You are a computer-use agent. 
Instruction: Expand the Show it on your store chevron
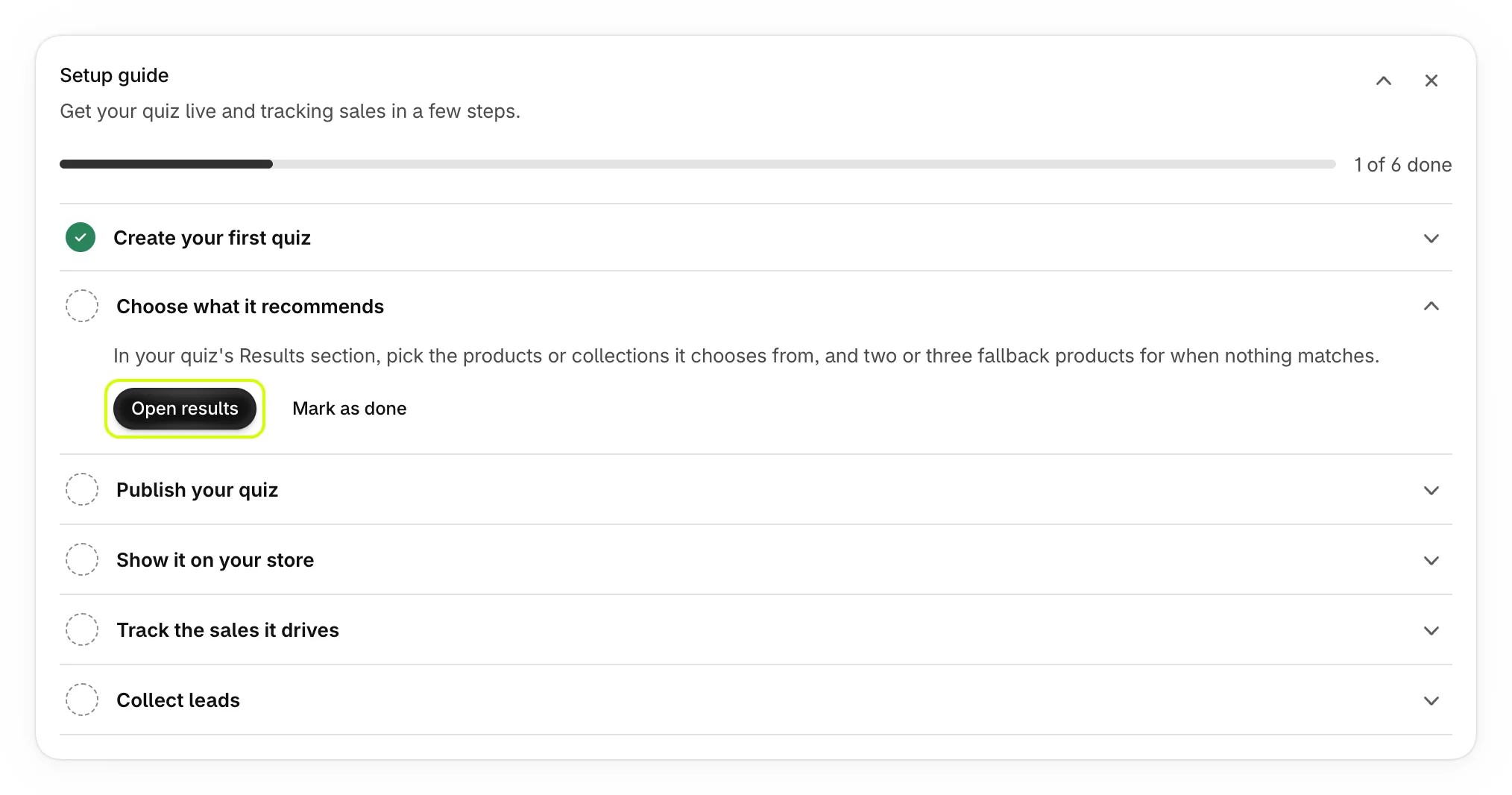[x=1431, y=560]
